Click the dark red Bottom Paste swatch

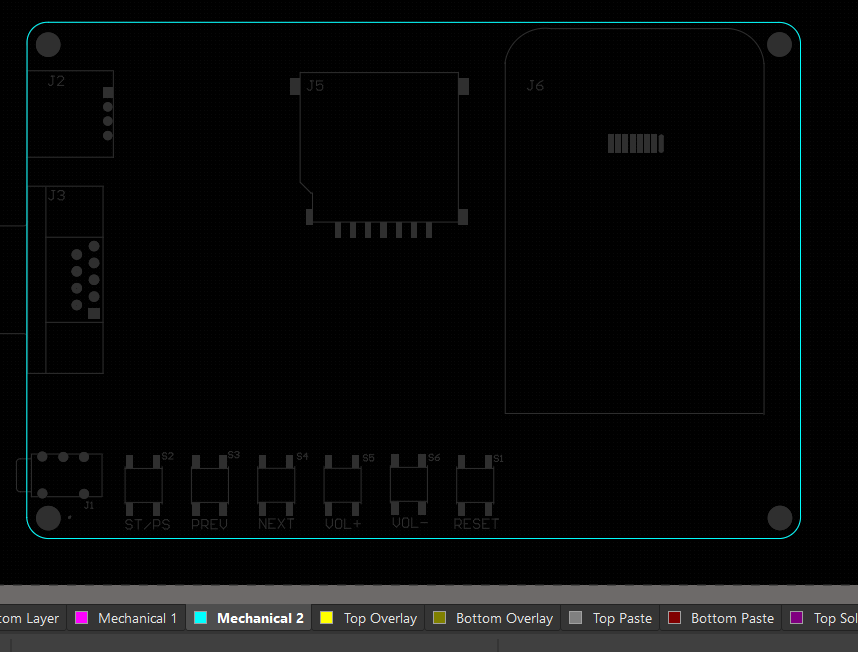(x=676, y=618)
